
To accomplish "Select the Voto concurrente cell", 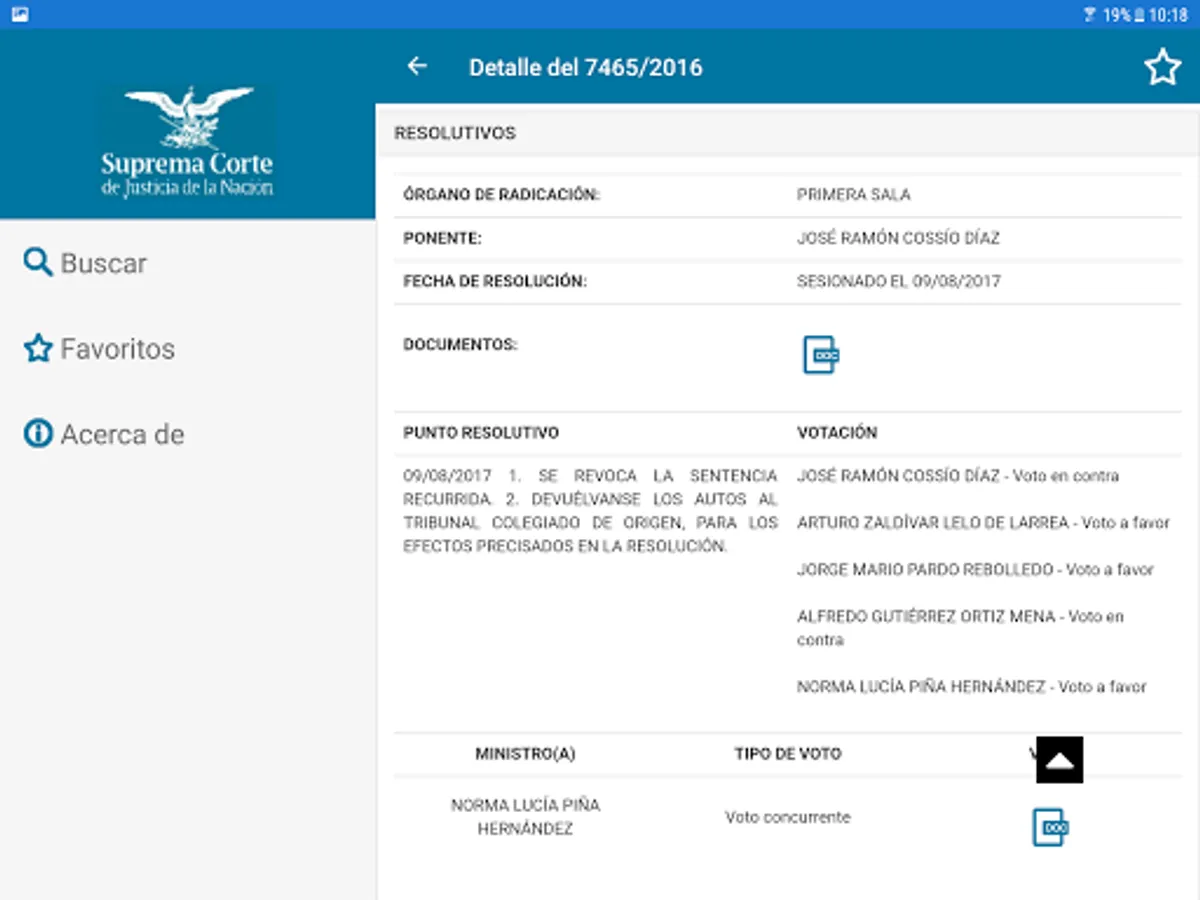I will pyautogui.click(x=788, y=817).
